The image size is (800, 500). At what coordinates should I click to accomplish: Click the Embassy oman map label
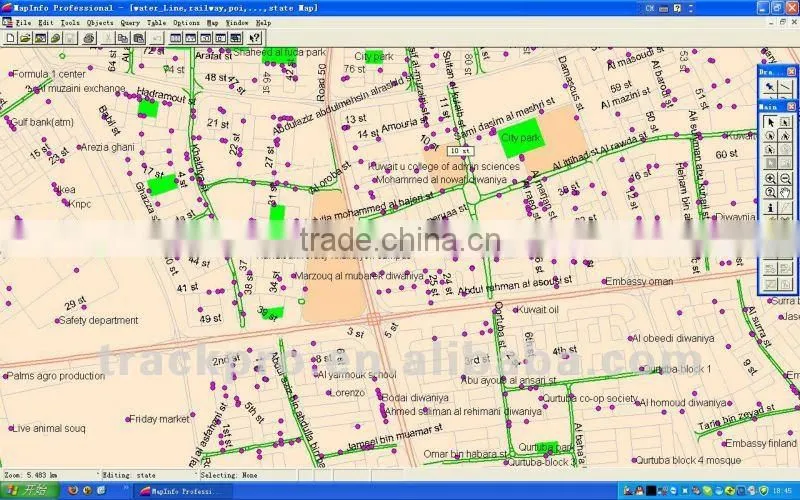tap(639, 281)
